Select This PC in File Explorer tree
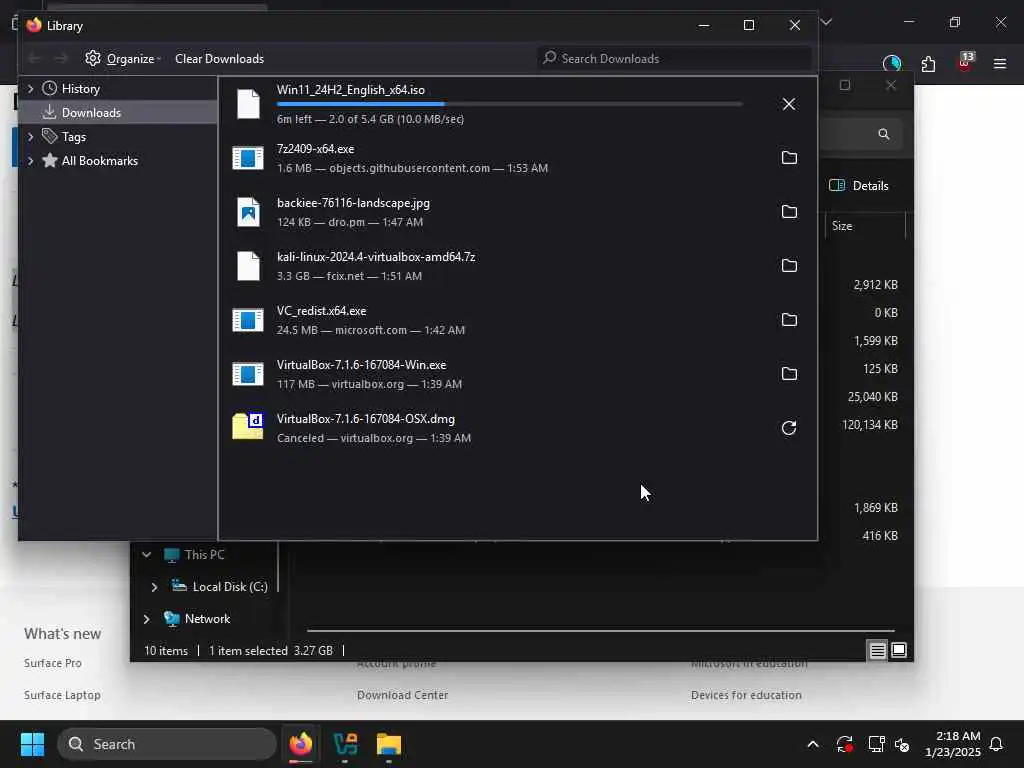The height and width of the screenshot is (768, 1024). point(204,554)
